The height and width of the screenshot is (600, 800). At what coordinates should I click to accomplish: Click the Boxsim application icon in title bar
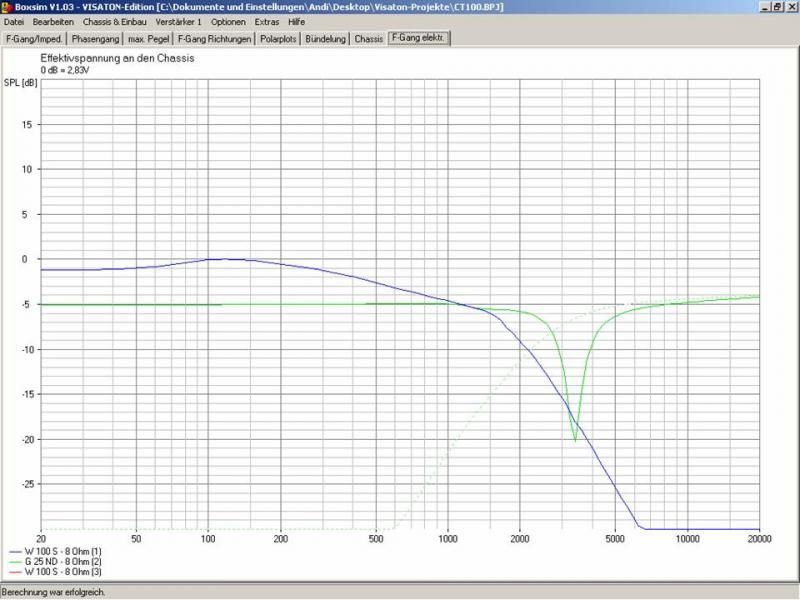click(x=7, y=6)
